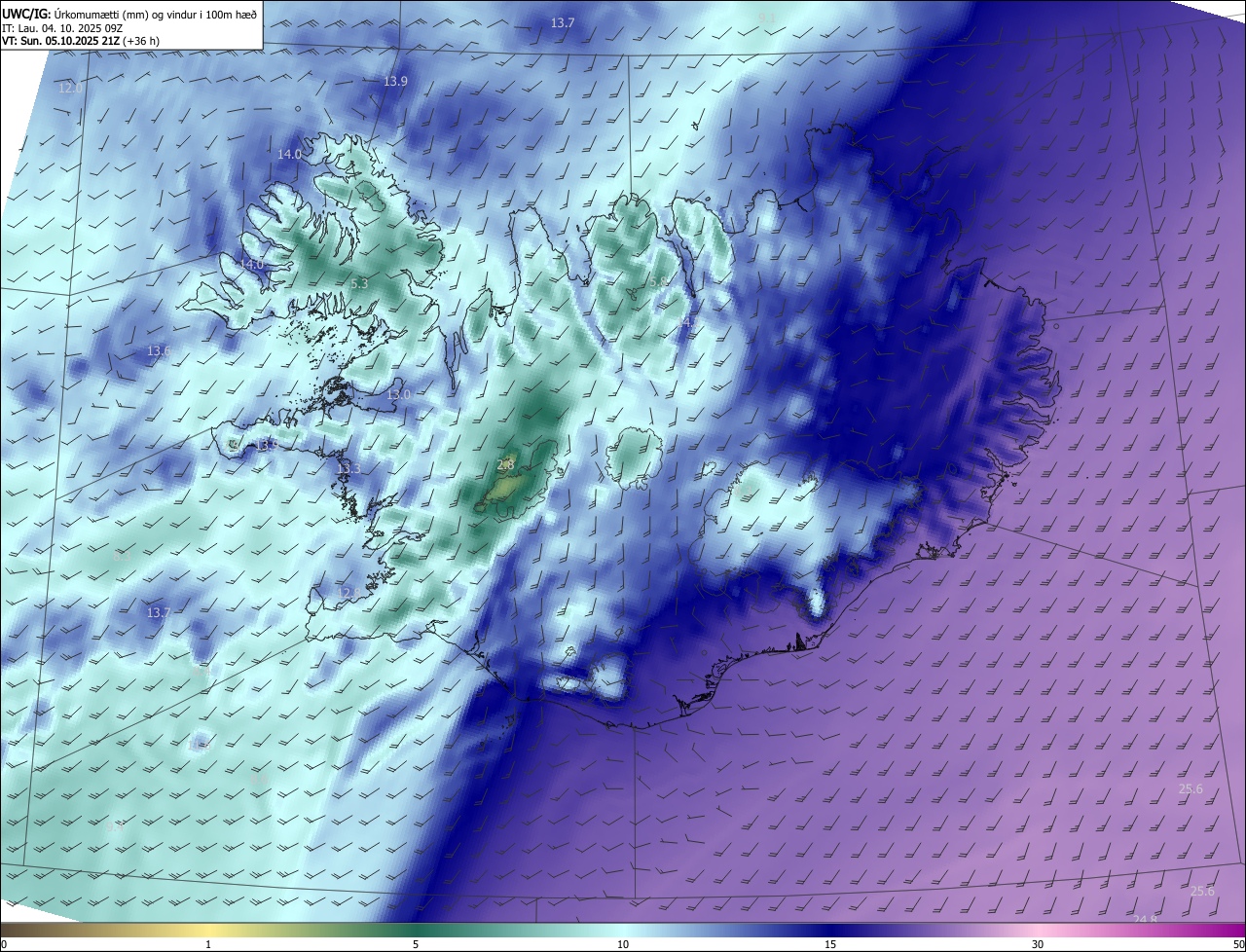Click the 50 tick on the colour scale
This screenshot has height=952, width=1246.
[1238, 944]
